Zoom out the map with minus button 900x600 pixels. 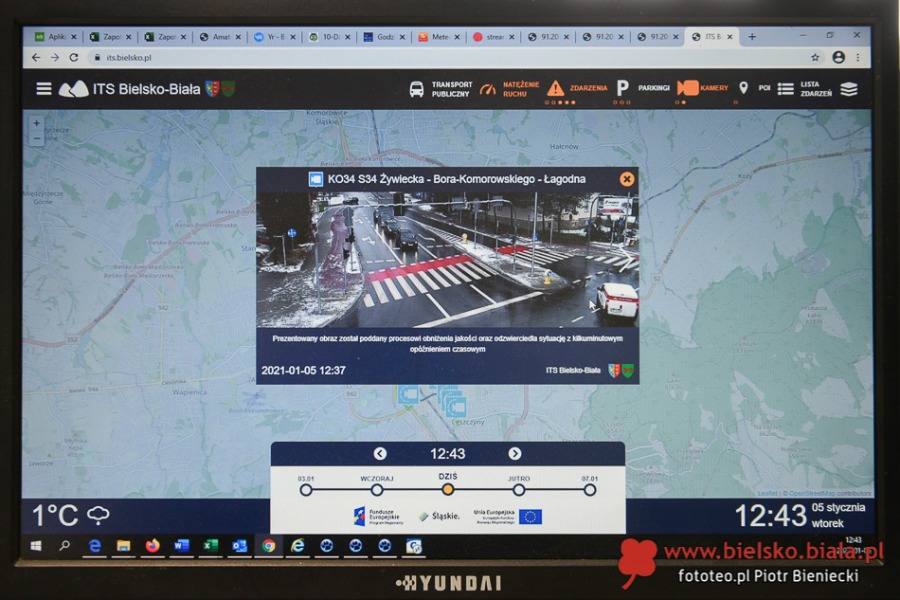click(36, 138)
